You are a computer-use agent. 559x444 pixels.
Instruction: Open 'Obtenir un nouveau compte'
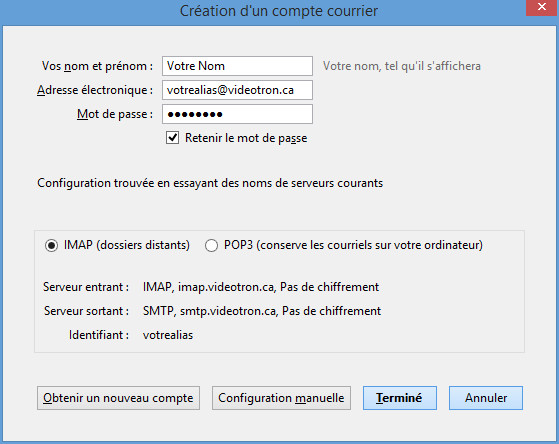click(118, 398)
